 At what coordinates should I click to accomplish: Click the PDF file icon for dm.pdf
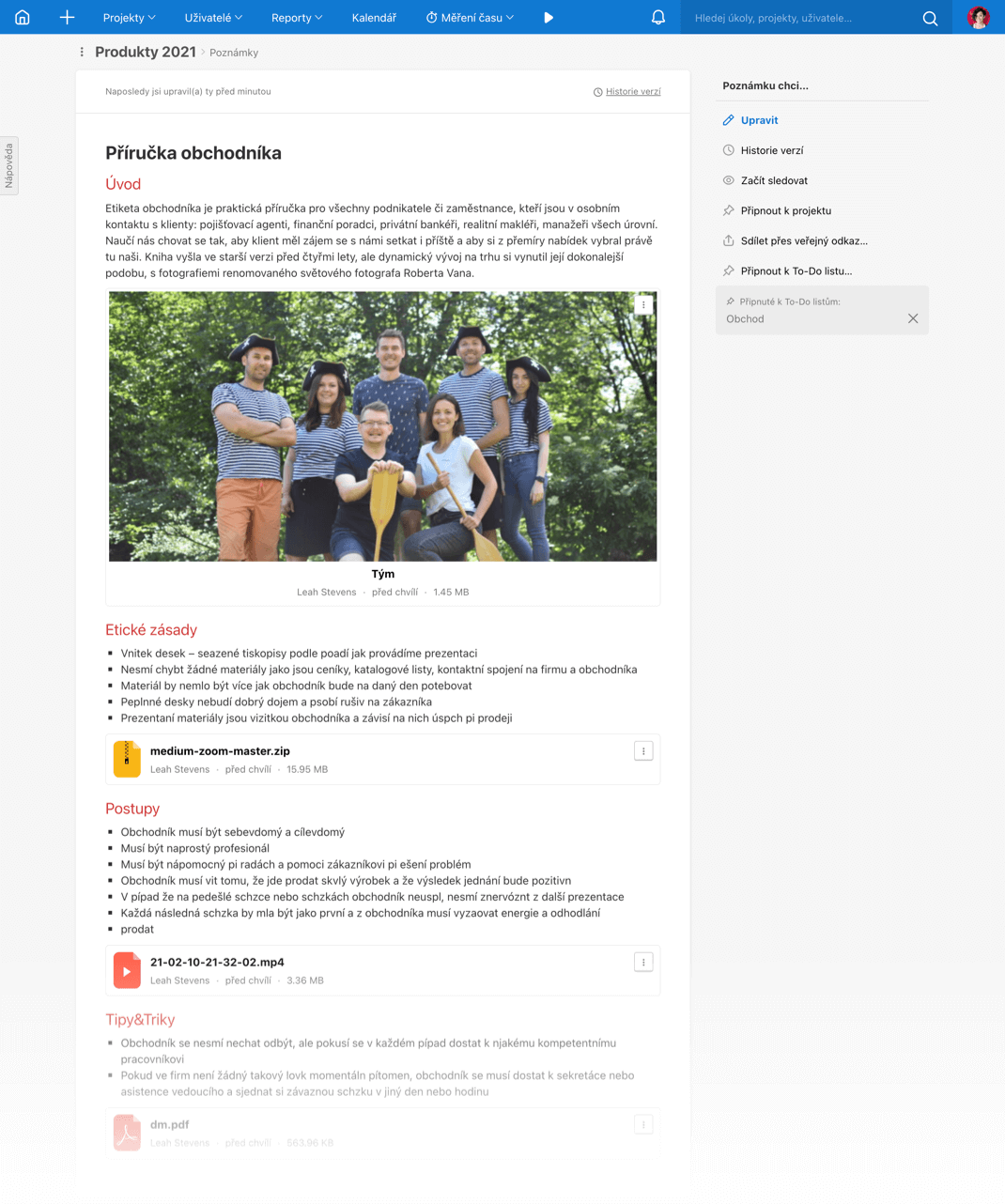click(127, 1133)
